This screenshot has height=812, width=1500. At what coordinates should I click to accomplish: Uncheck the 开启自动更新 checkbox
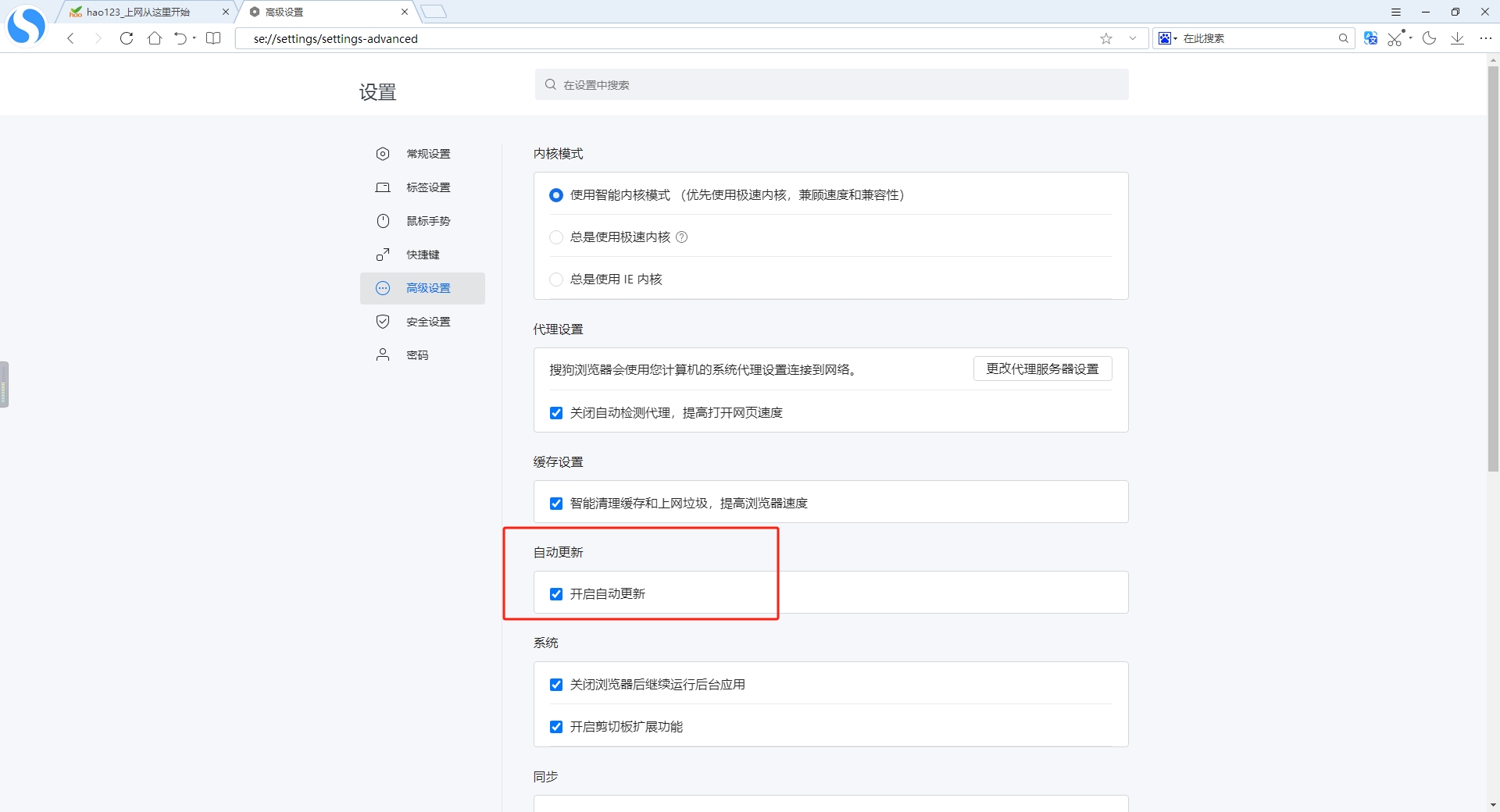(556, 594)
